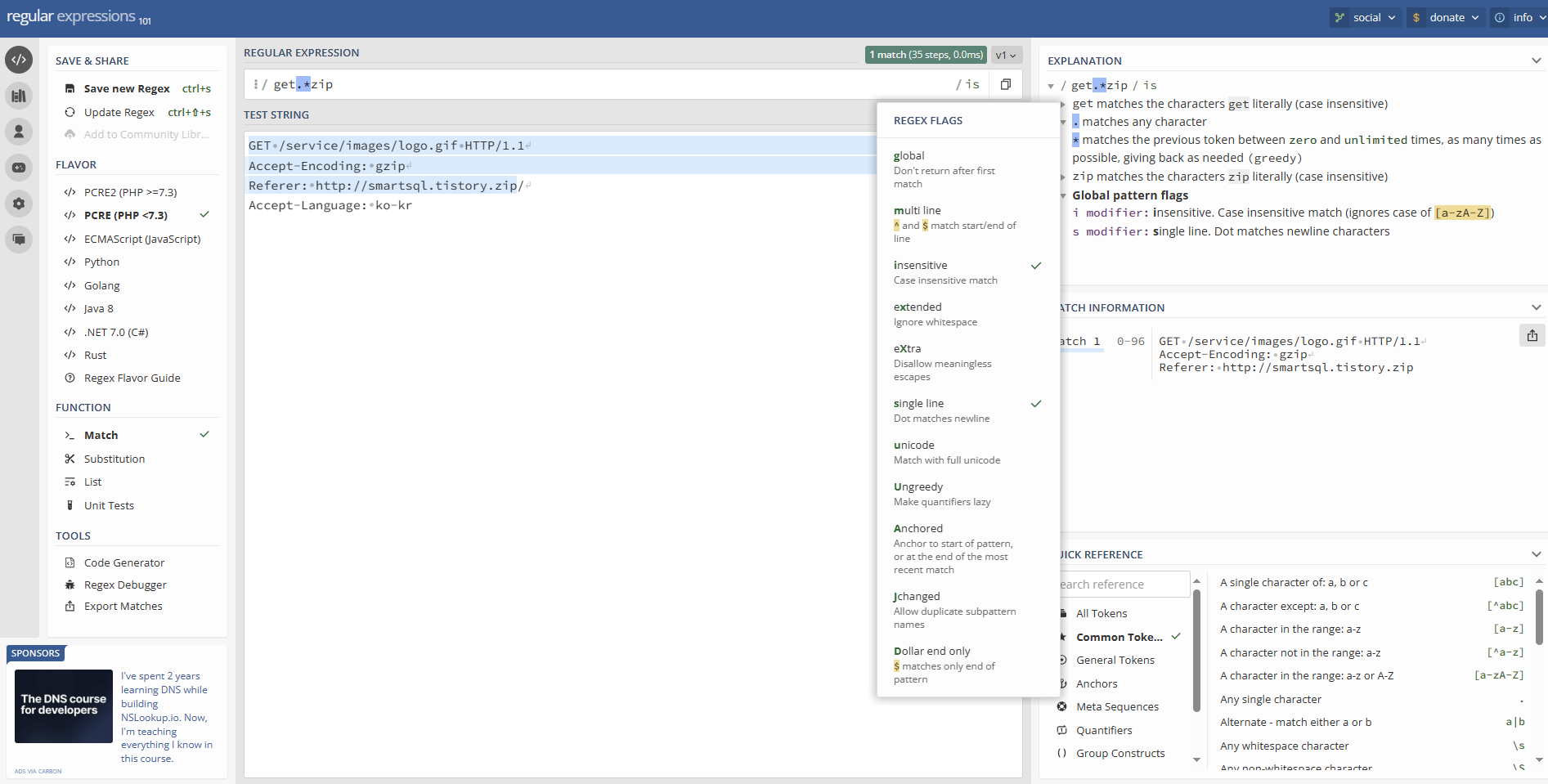Enable the global regex flag

[x=967, y=169]
